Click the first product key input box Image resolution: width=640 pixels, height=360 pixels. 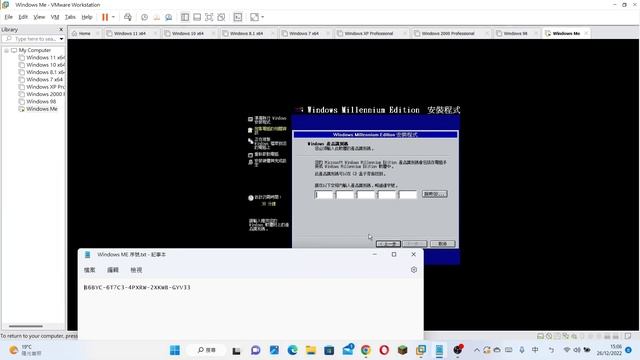[324, 195]
